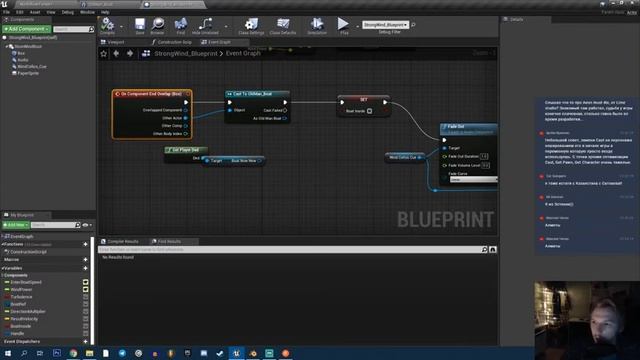Toggle the Boat Inside checkbox on the SET node

[369, 111]
